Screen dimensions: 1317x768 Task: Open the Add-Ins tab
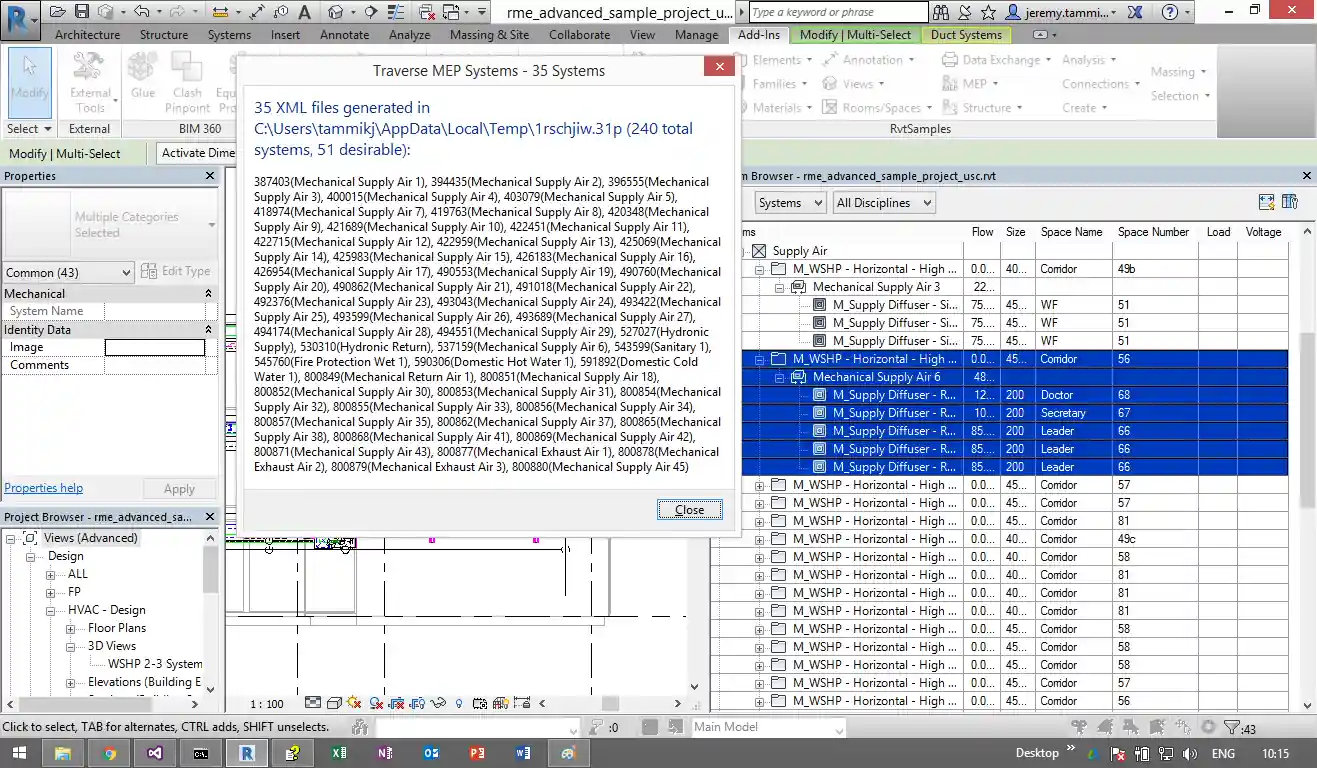tap(759, 34)
